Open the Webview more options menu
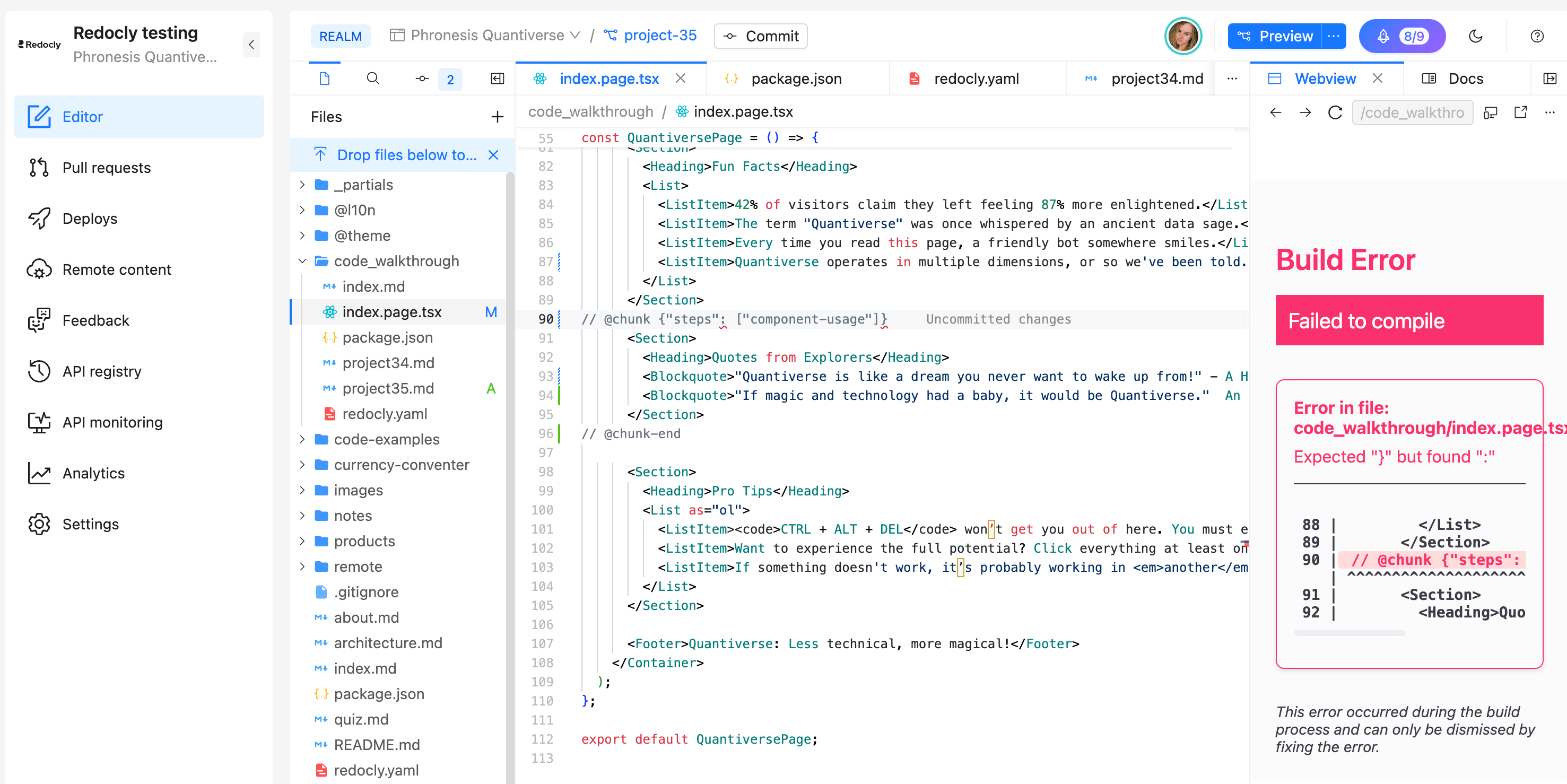Screen dimensions: 1567x784 [x=1549, y=112]
